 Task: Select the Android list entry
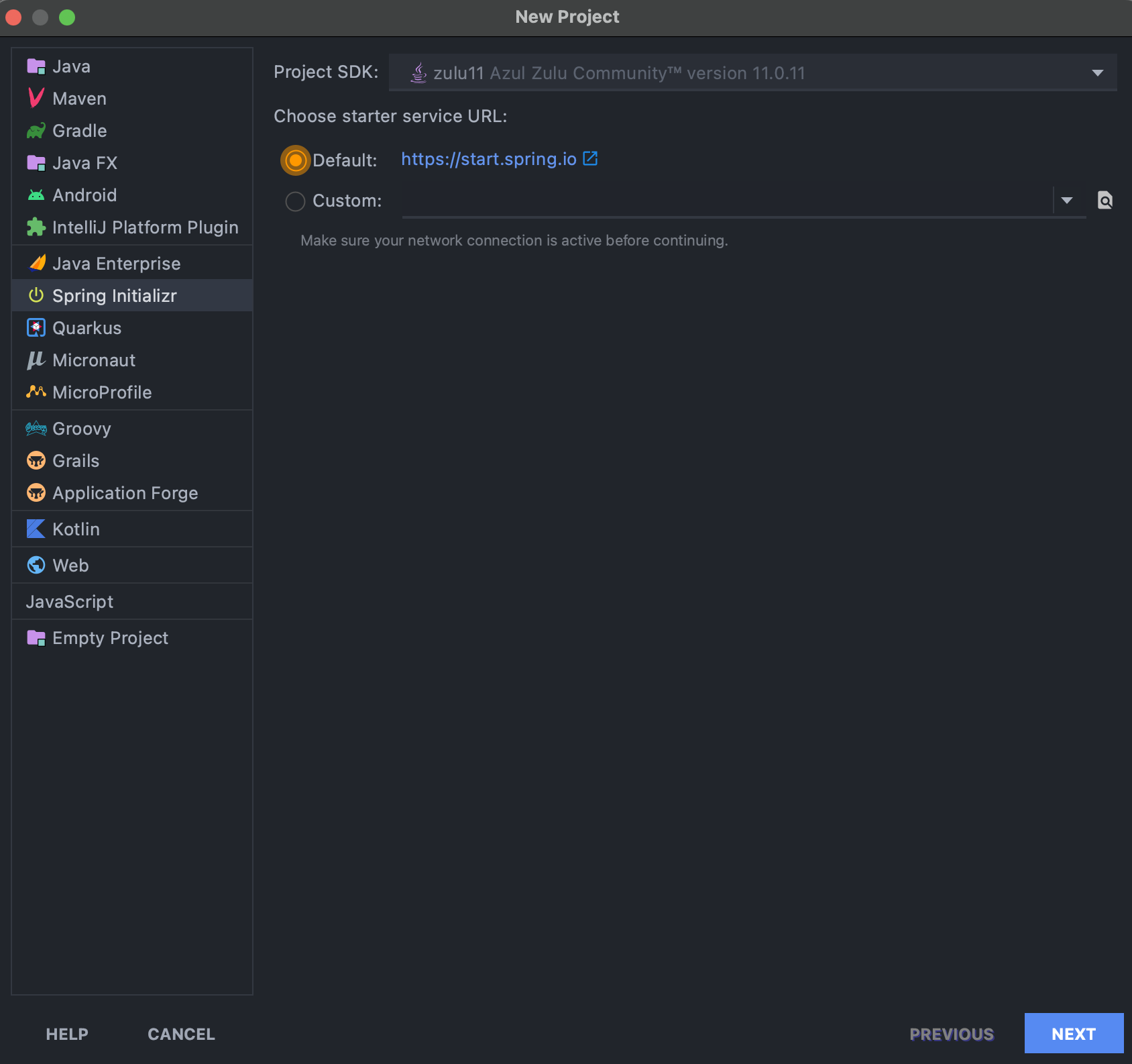(x=132, y=195)
